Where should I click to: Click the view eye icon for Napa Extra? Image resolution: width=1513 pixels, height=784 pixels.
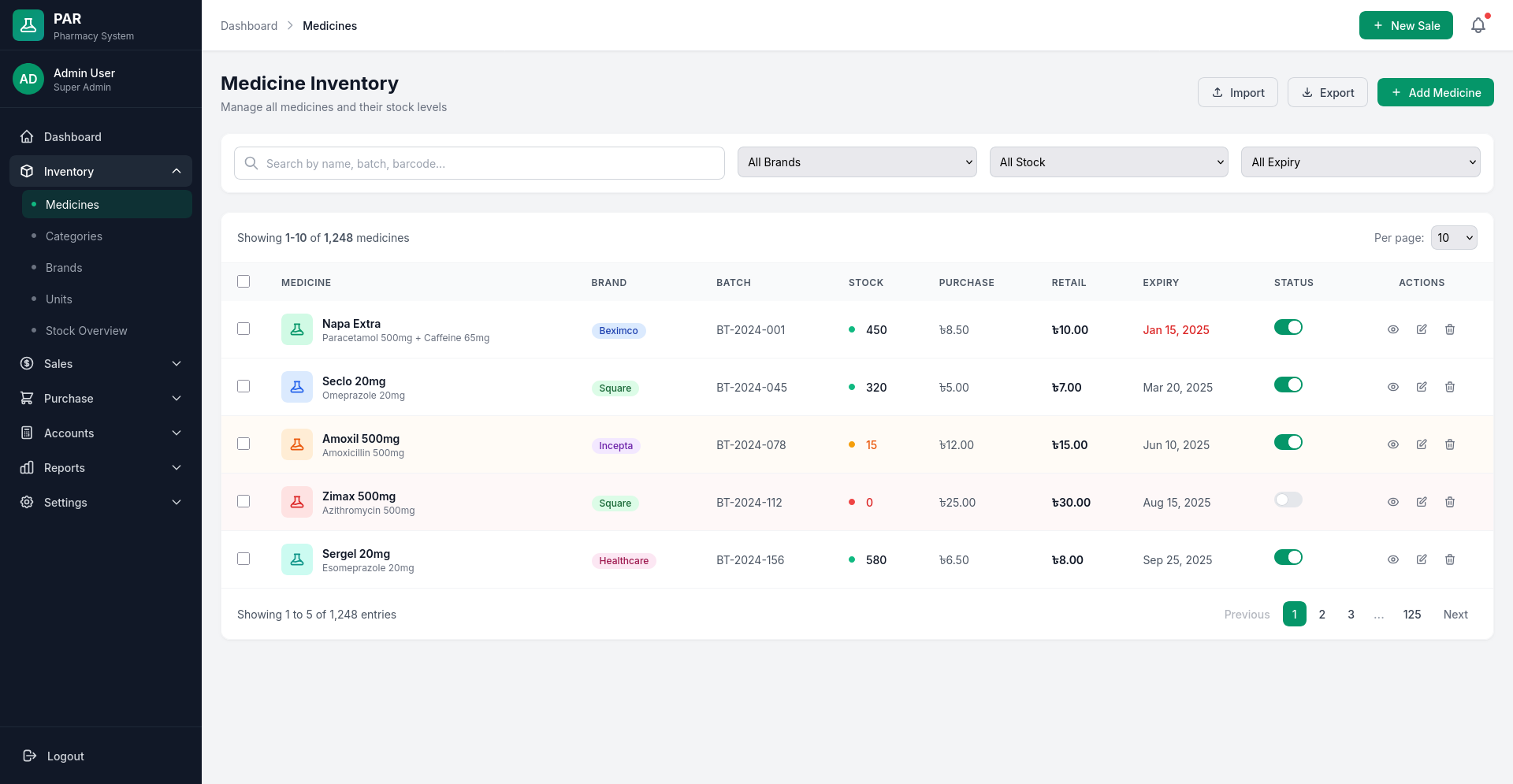(1393, 329)
